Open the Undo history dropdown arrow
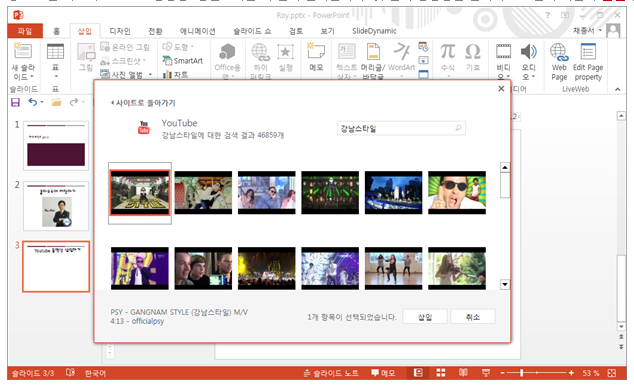The height and width of the screenshot is (386, 634). (x=42, y=102)
